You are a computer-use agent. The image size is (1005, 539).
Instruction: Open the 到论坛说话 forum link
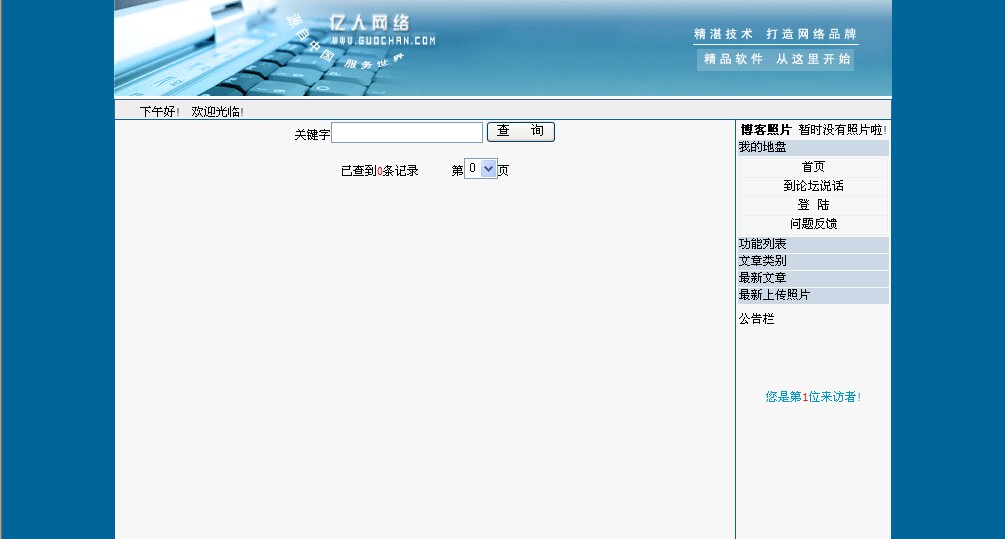[813, 186]
